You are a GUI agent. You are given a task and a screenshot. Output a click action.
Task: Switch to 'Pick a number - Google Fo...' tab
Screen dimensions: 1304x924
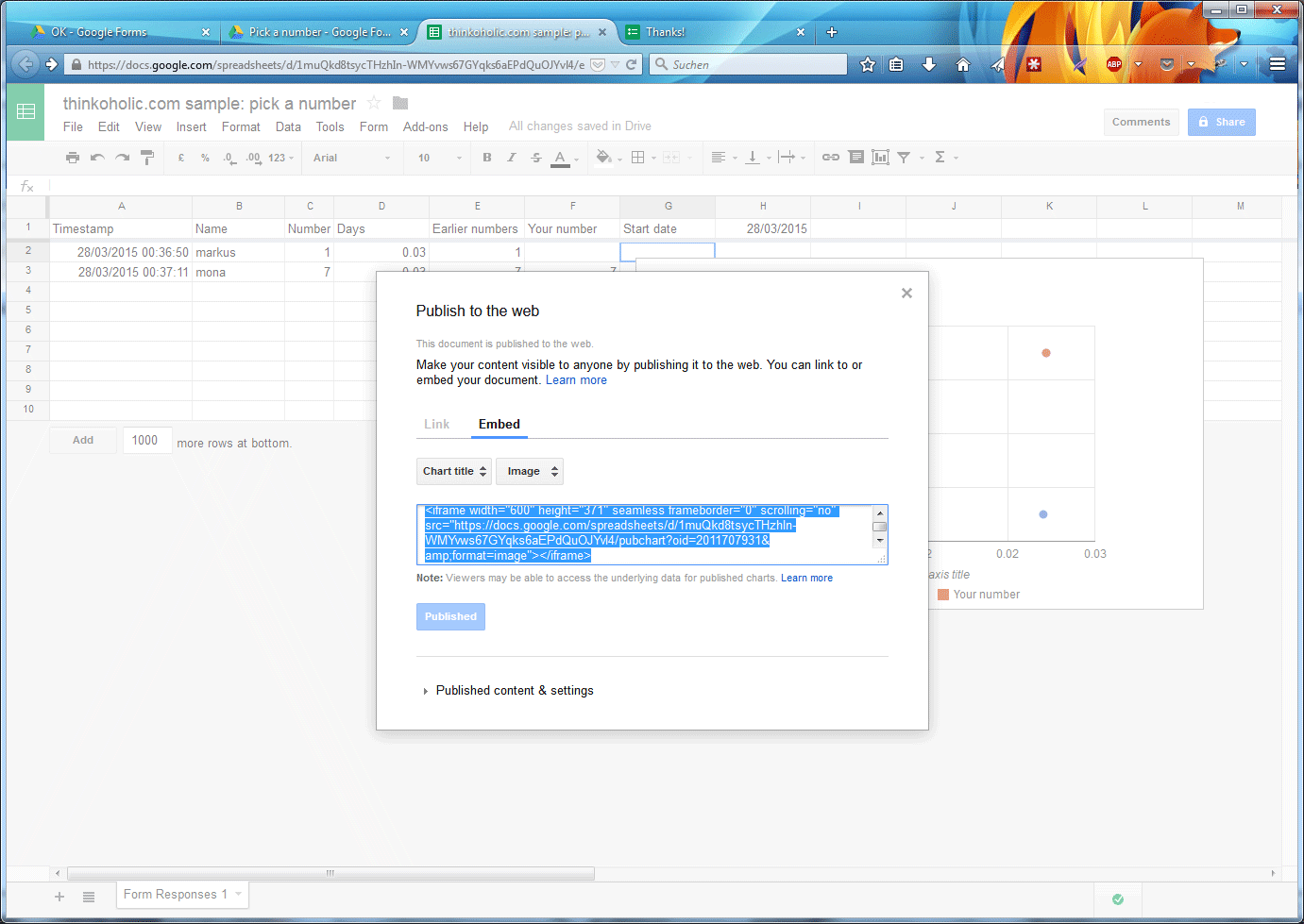click(319, 32)
